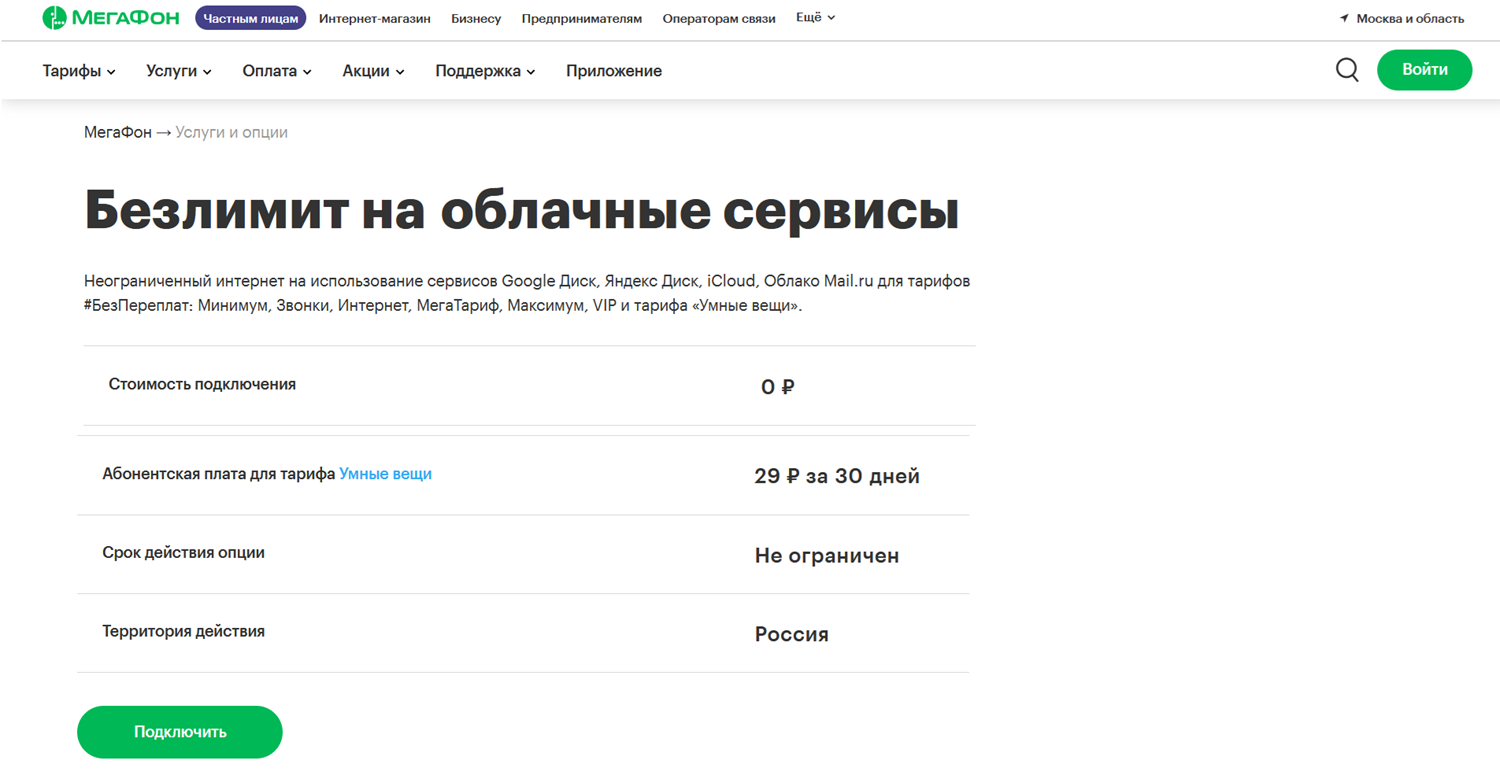Click the MegaFon logo
Screen dimensions: 1500x779
pyautogui.click(x=113, y=18)
